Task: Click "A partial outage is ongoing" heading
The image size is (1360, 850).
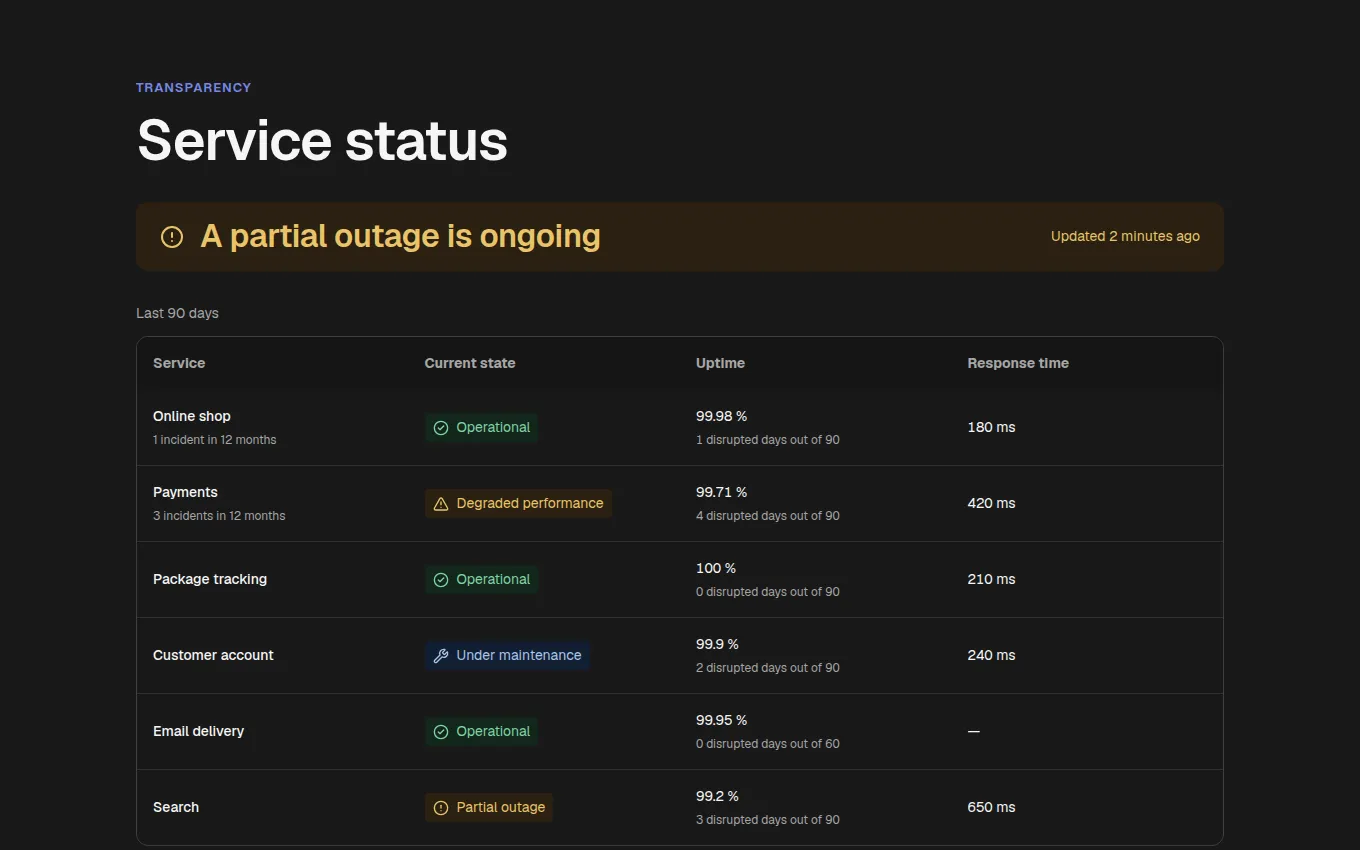Action: point(400,236)
